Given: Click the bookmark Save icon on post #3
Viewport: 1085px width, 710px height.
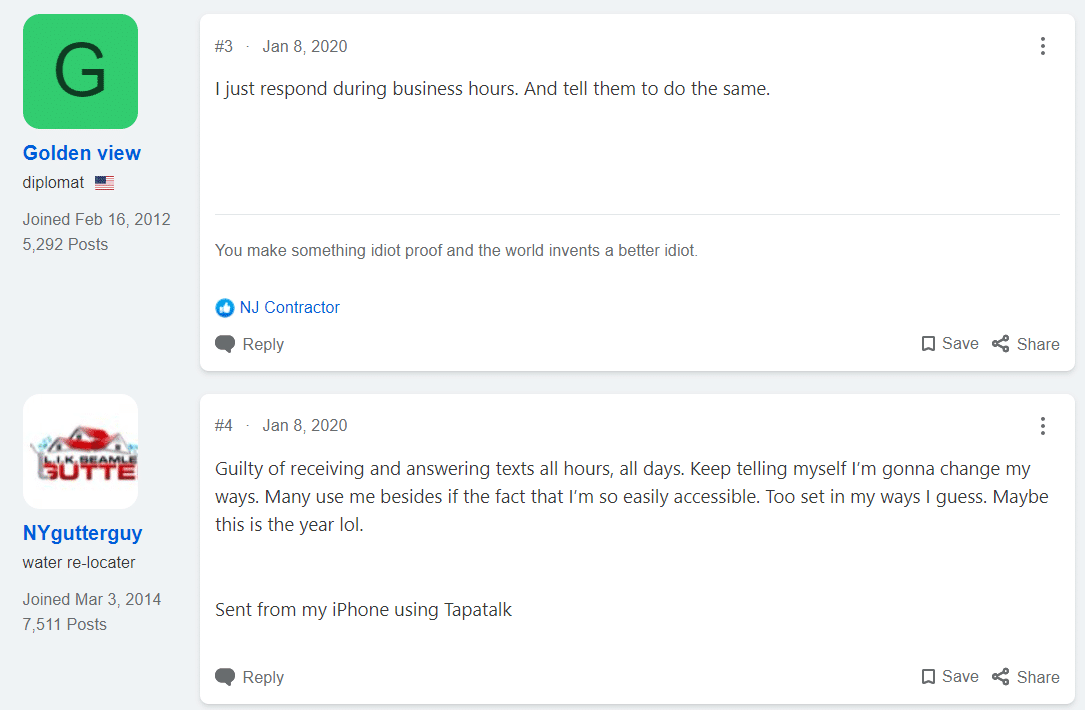Looking at the screenshot, I should coord(928,344).
